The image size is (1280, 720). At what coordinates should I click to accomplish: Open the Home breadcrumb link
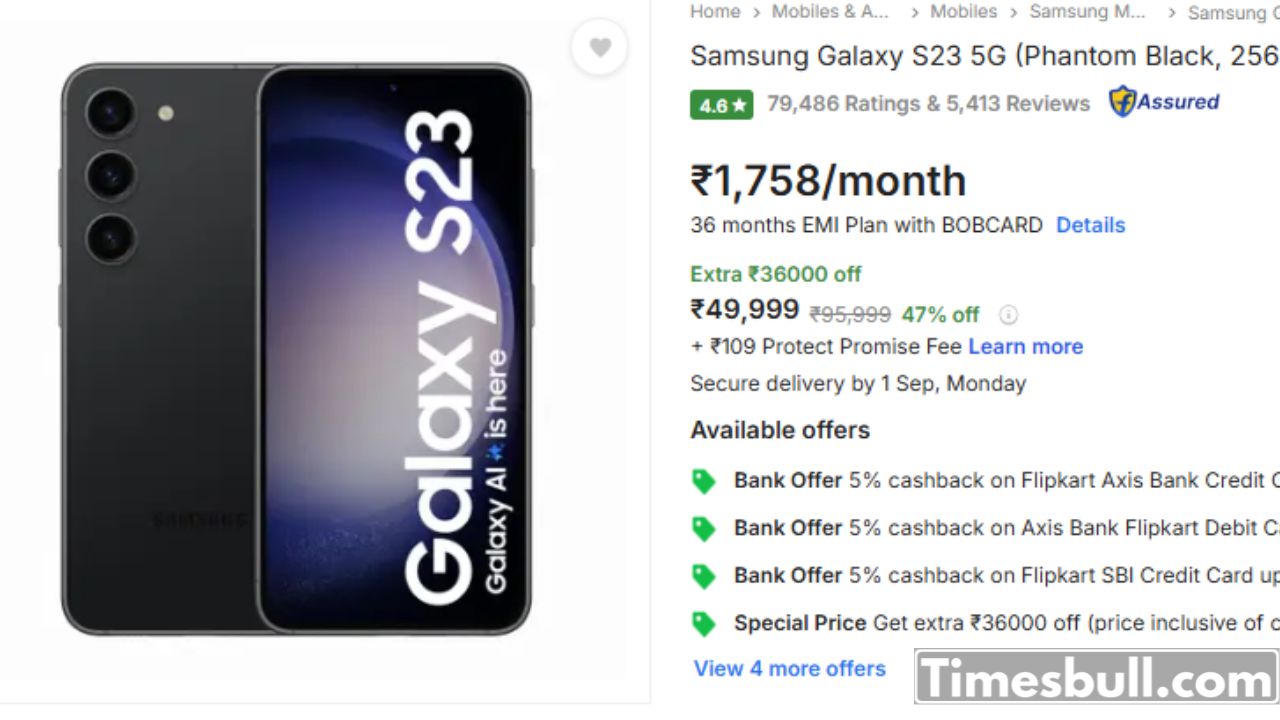[715, 12]
